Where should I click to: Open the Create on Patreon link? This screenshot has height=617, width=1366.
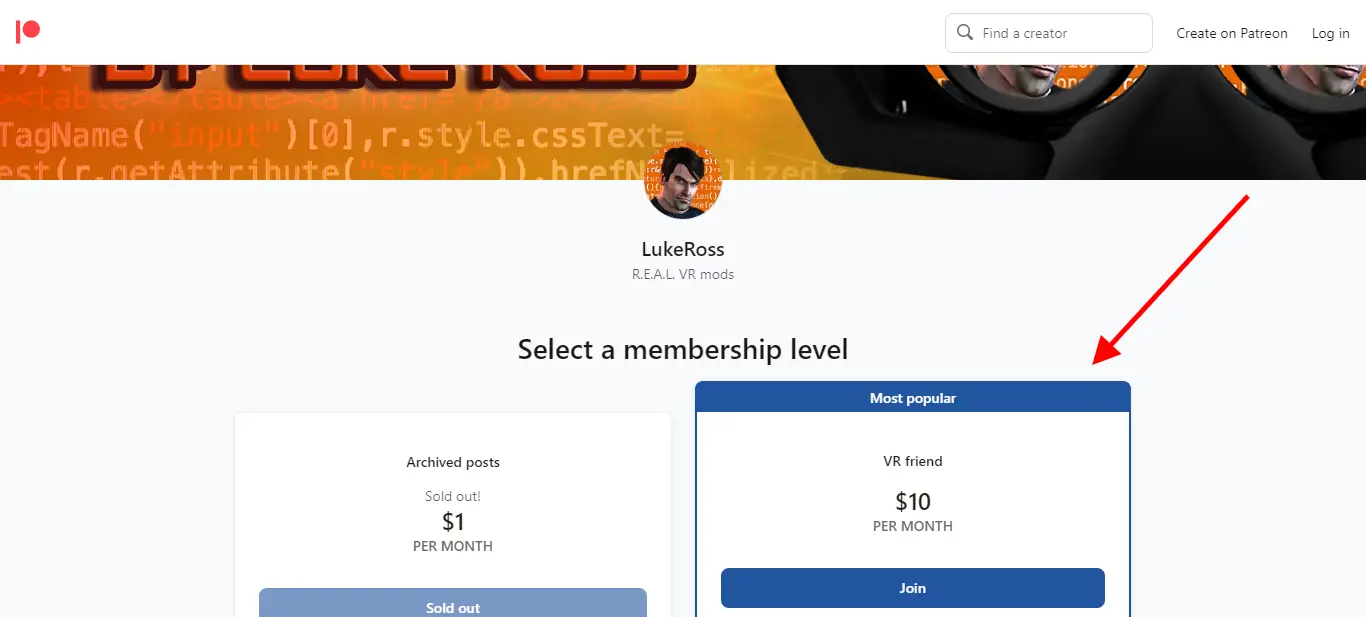(1231, 33)
